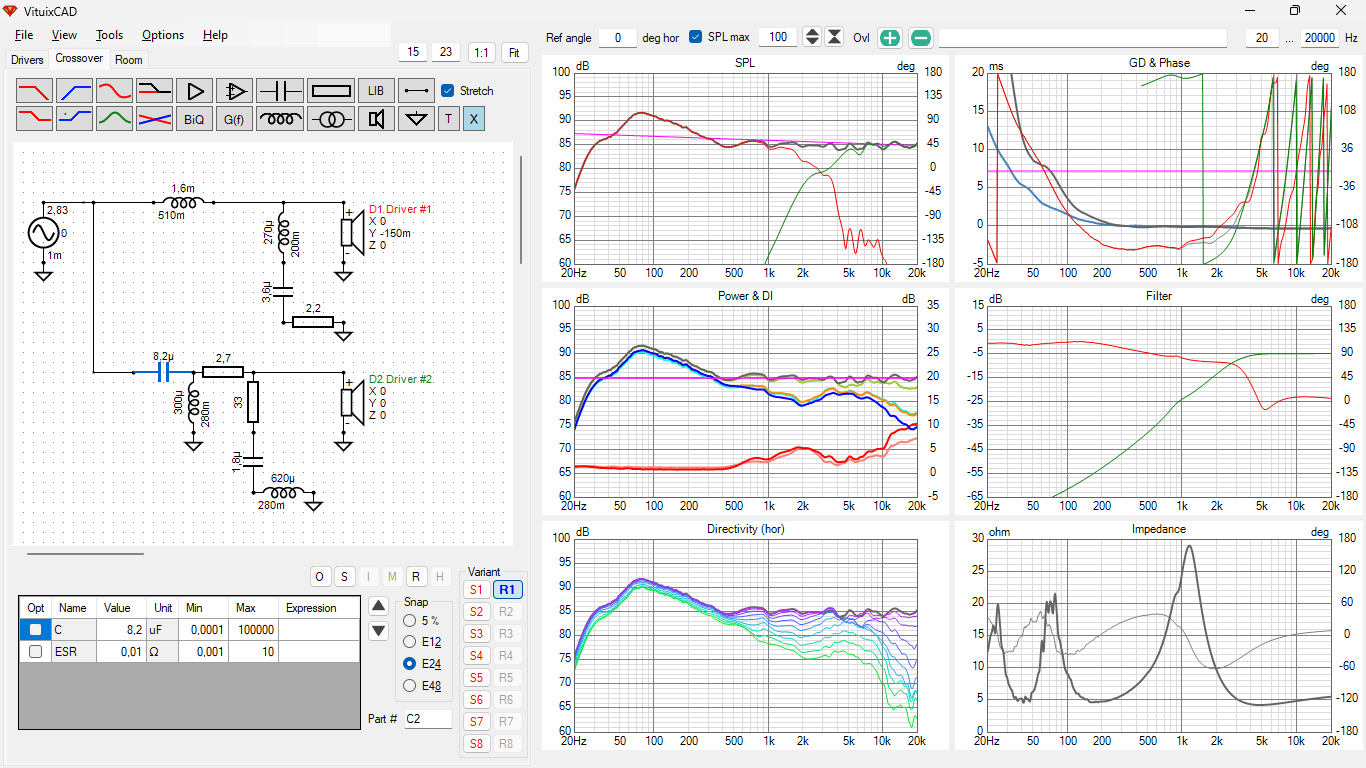Add a capacitor component
The image size is (1366, 768).
pos(280,91)
